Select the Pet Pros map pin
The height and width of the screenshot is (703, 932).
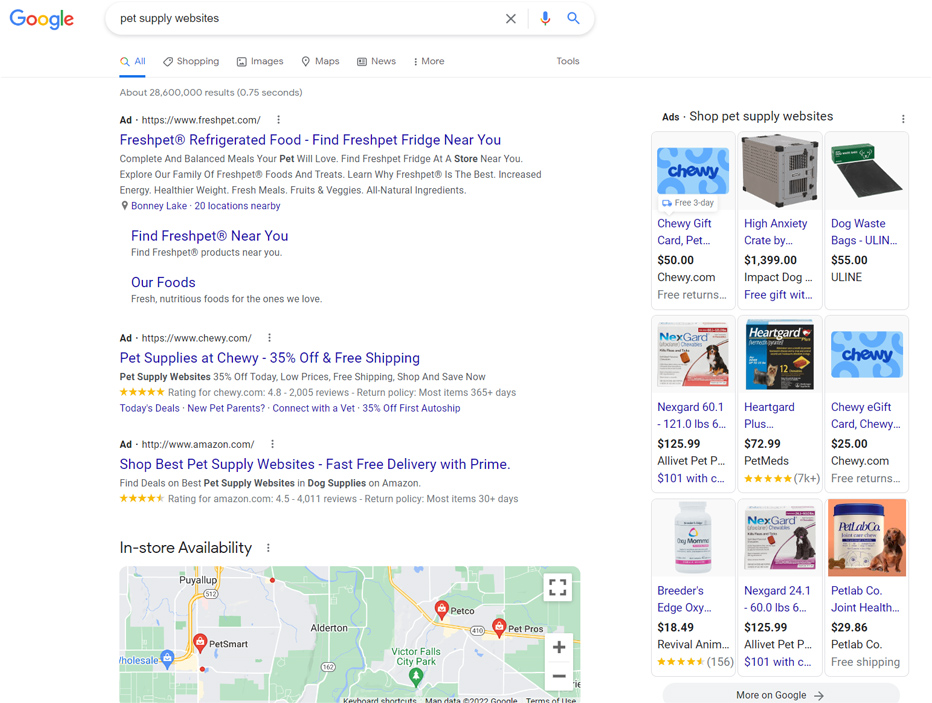point(499,627)
